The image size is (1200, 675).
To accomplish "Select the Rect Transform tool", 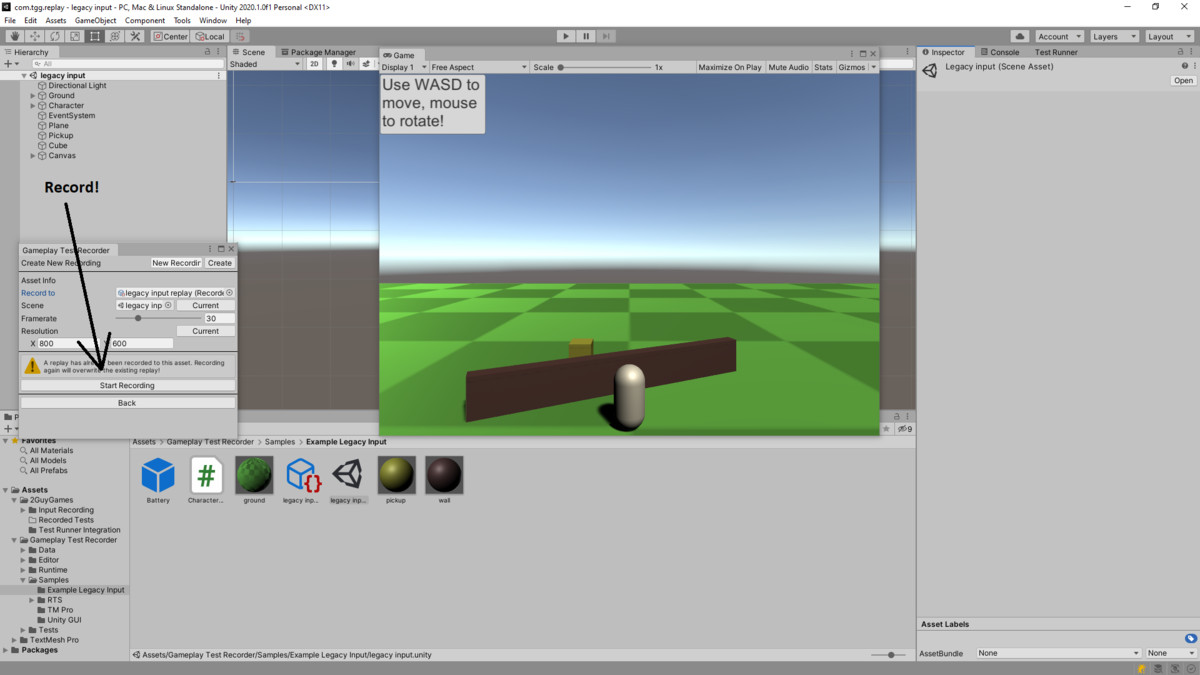I will tap(95, 36).
